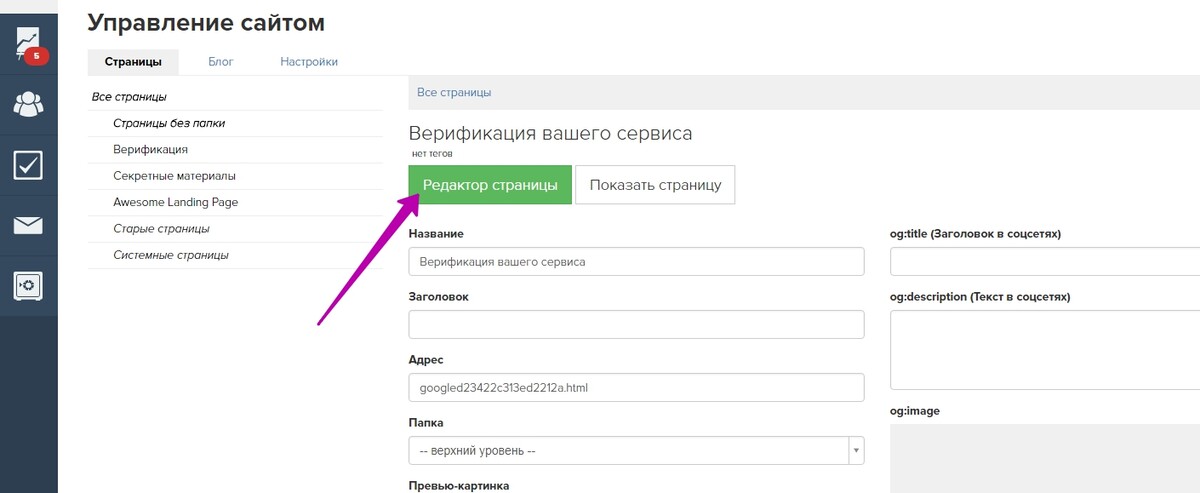The image size is (1200, 493).
Task: Open the mail envelope sidebar icon
Action: point(28,225)
